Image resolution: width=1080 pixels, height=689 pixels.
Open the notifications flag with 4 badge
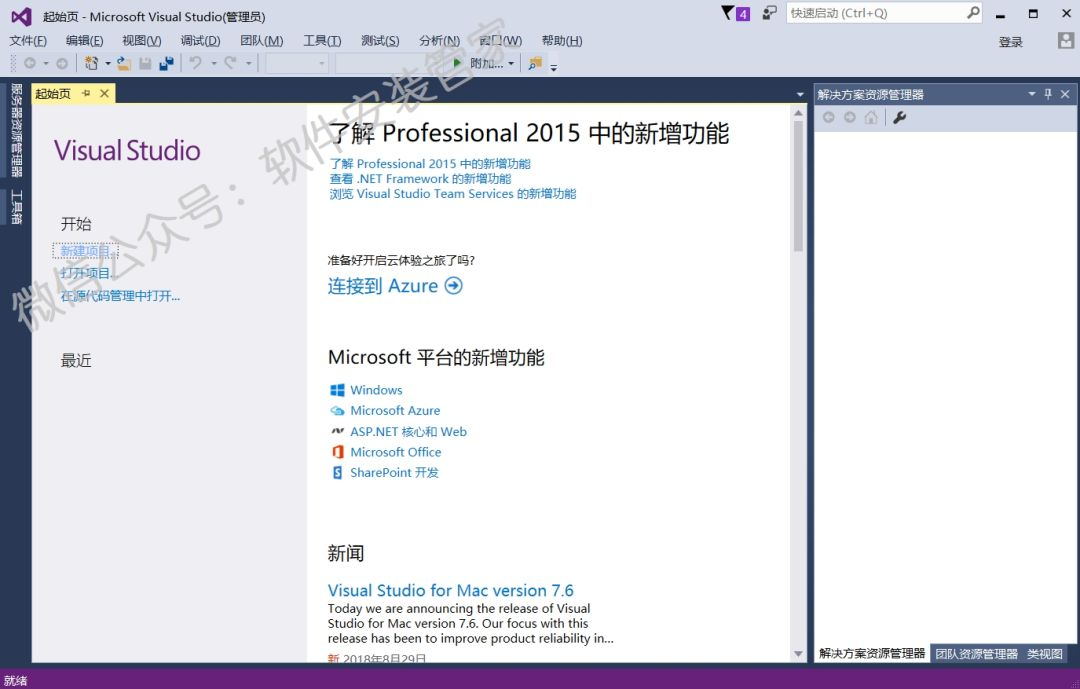735,13
